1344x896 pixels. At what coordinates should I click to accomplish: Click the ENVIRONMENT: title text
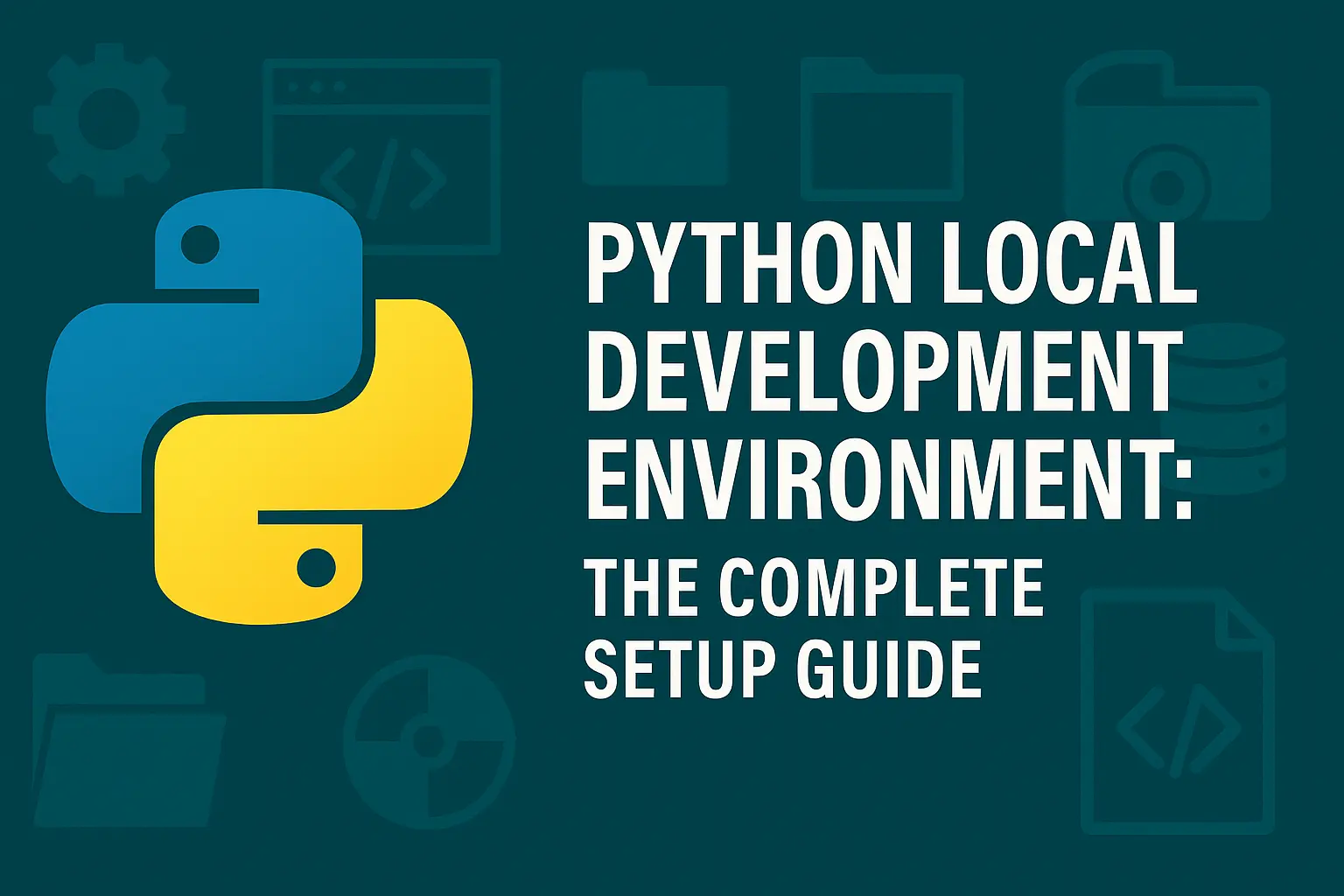coord(888,481)
